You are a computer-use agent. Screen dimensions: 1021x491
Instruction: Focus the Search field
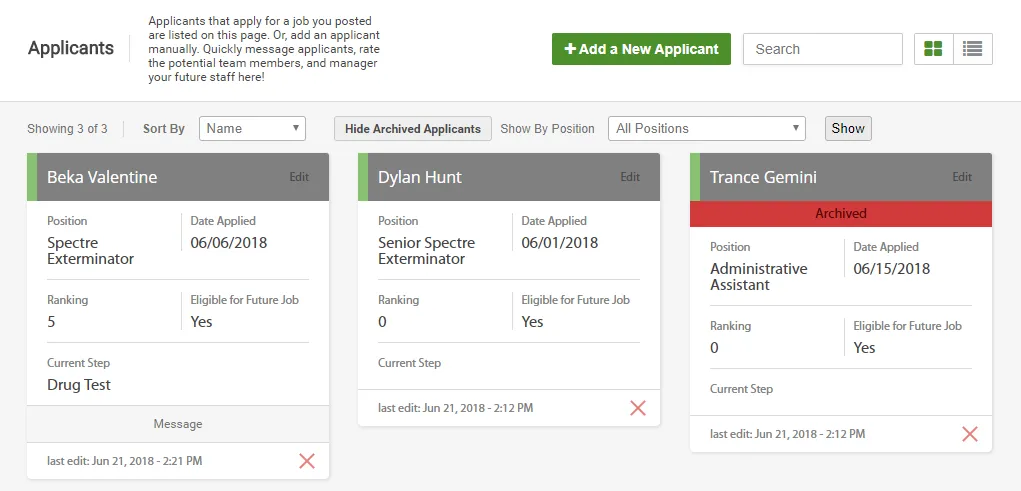(823, 49)
